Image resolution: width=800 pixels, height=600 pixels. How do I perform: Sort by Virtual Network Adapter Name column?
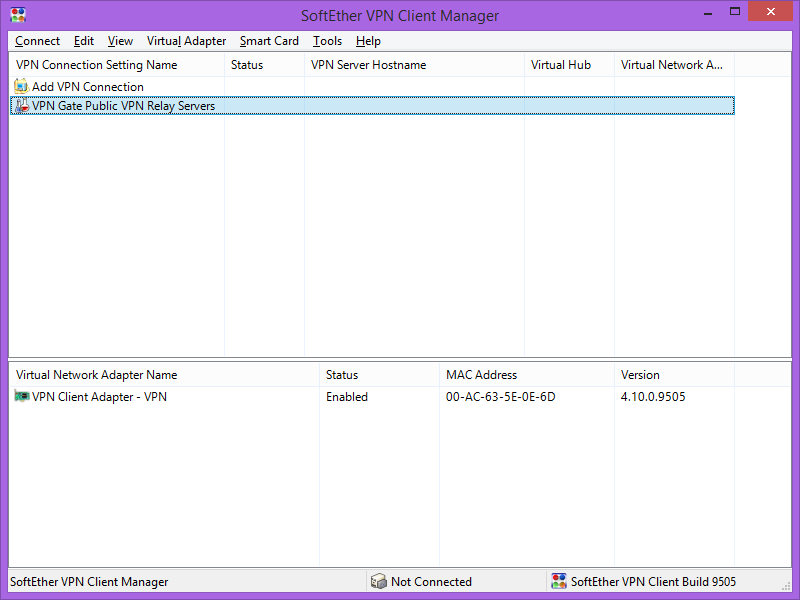click(164, 375)
